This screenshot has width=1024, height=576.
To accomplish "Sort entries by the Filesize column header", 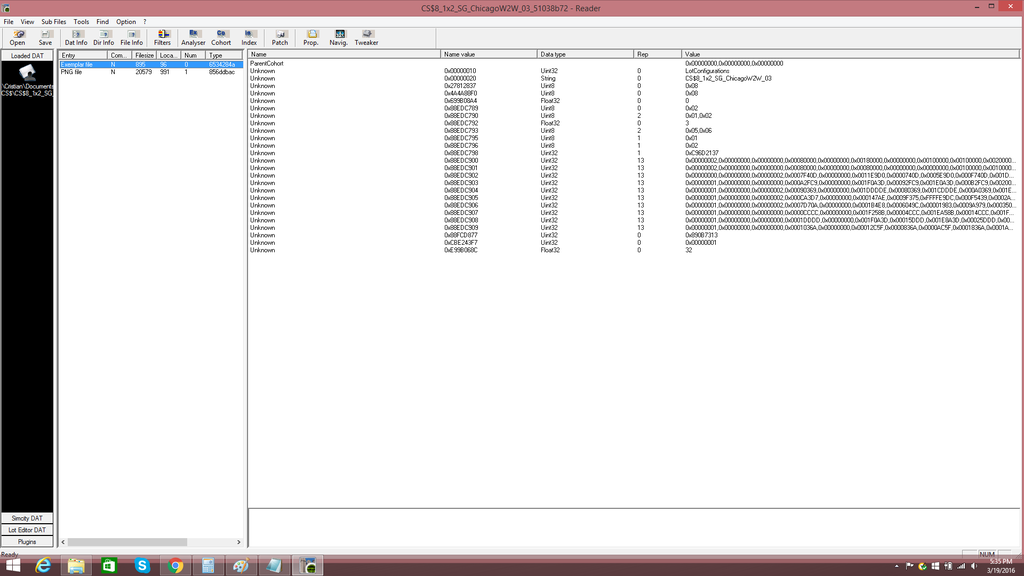I will 144,55.
